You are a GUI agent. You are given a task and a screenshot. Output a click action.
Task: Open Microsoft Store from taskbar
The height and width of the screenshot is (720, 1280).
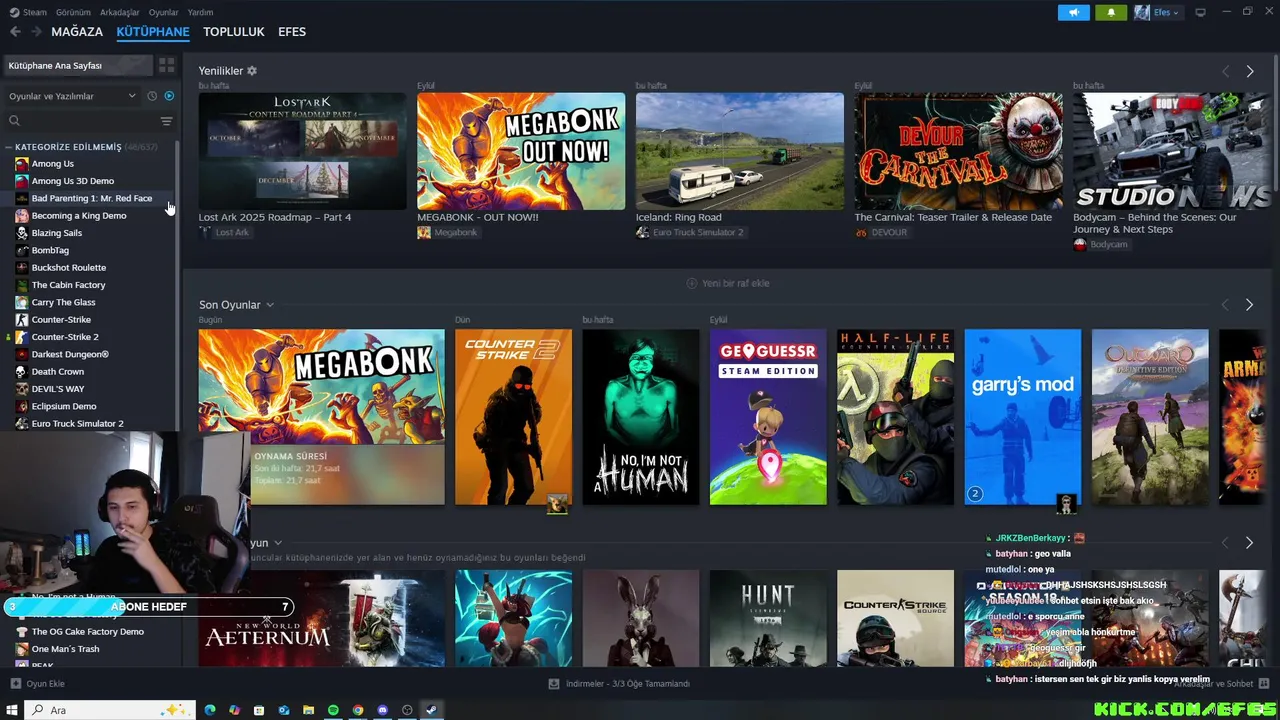point(259,710)
